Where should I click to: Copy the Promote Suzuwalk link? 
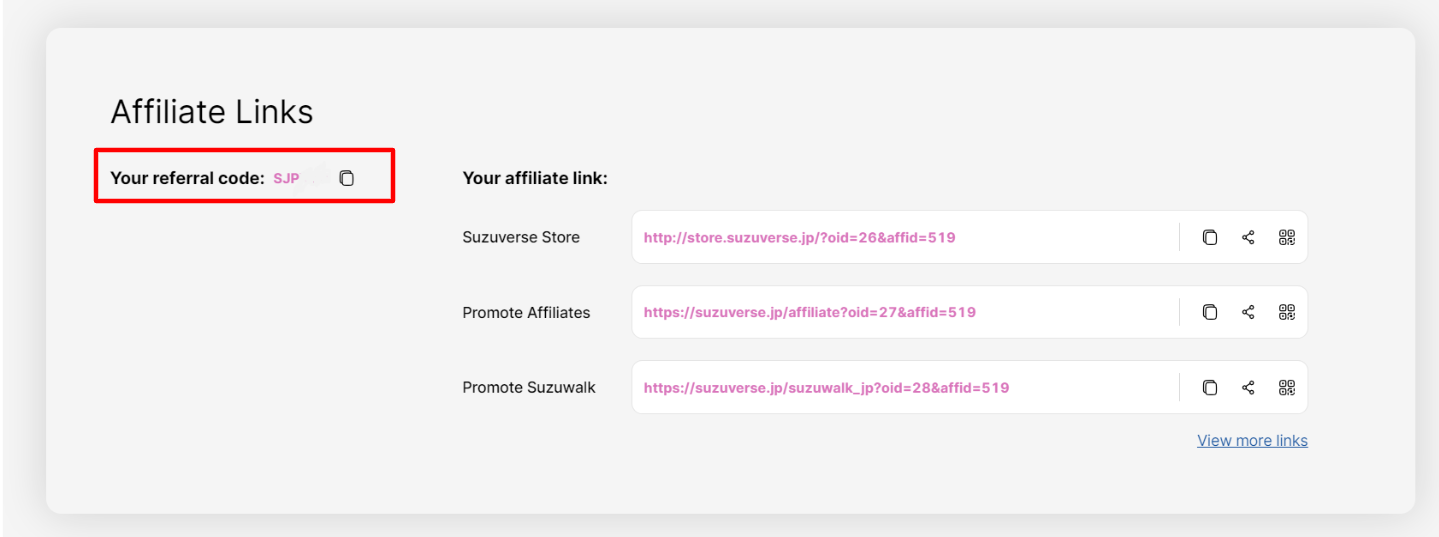pos(1209,387)
